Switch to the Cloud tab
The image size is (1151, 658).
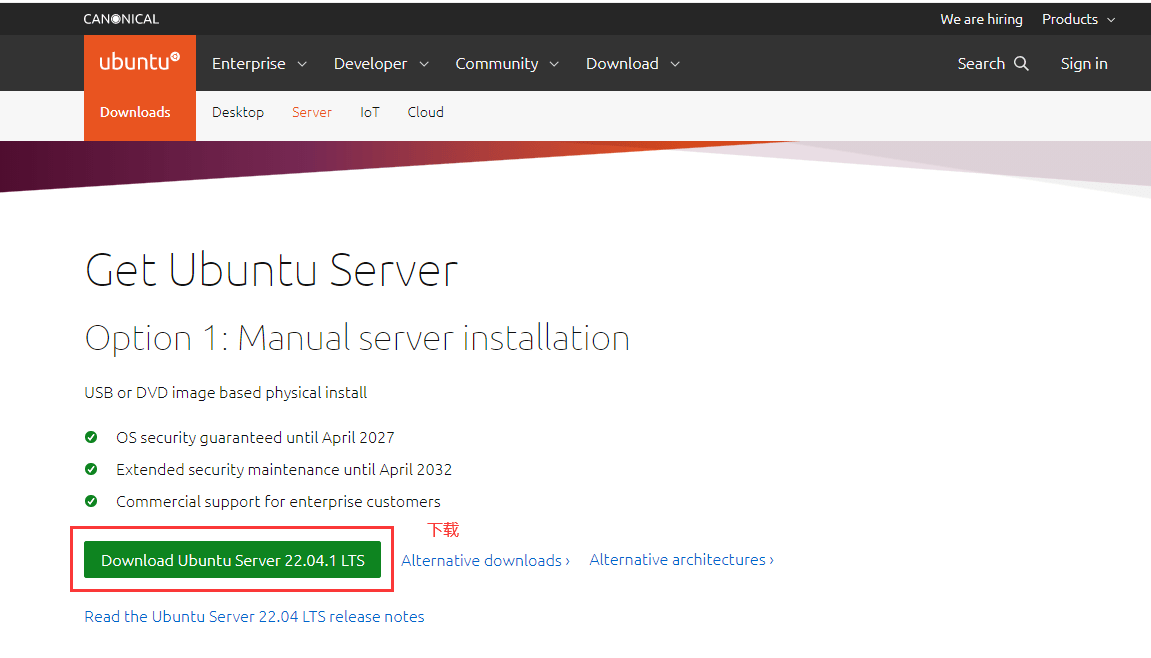tap(426, 112)
